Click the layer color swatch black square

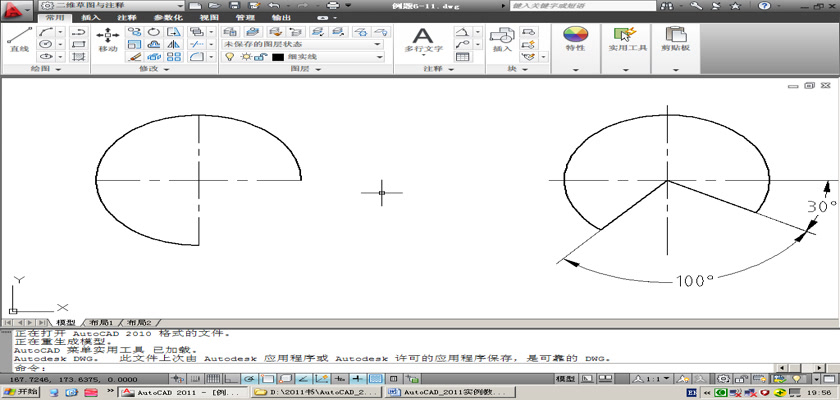tap(277, 57)
